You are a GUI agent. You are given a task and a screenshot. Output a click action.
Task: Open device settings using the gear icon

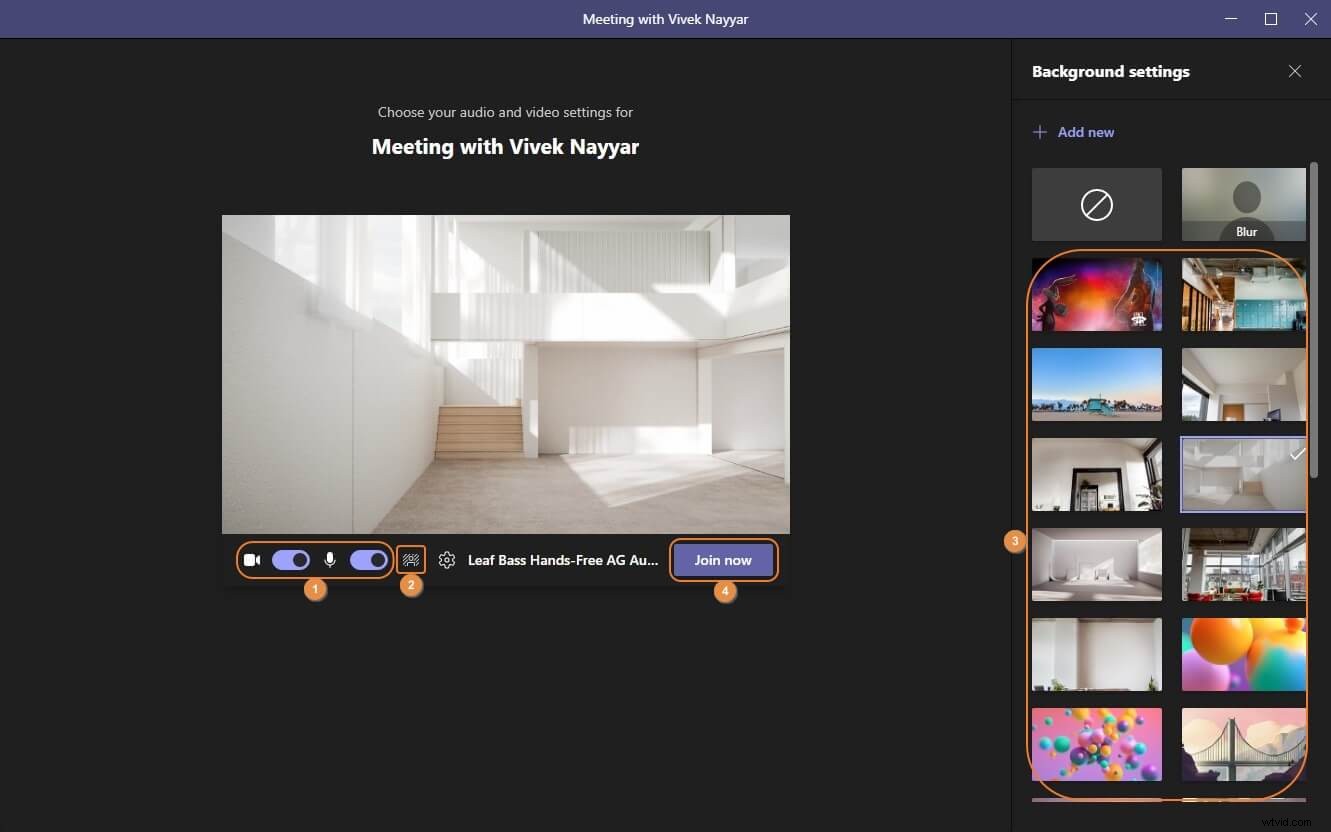[x=446, y=560]
